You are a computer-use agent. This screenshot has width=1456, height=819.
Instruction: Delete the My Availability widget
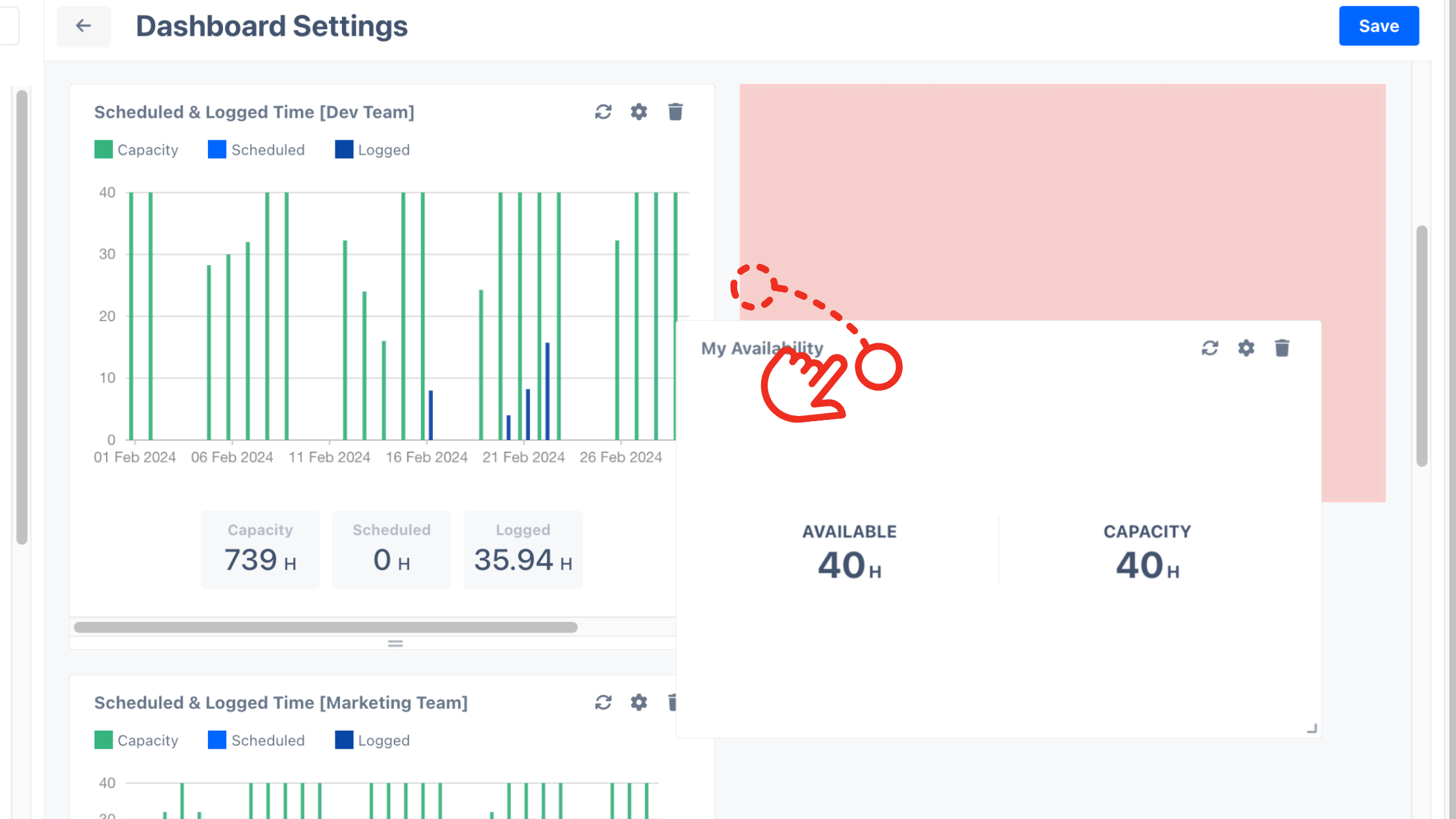[1283, 347]
